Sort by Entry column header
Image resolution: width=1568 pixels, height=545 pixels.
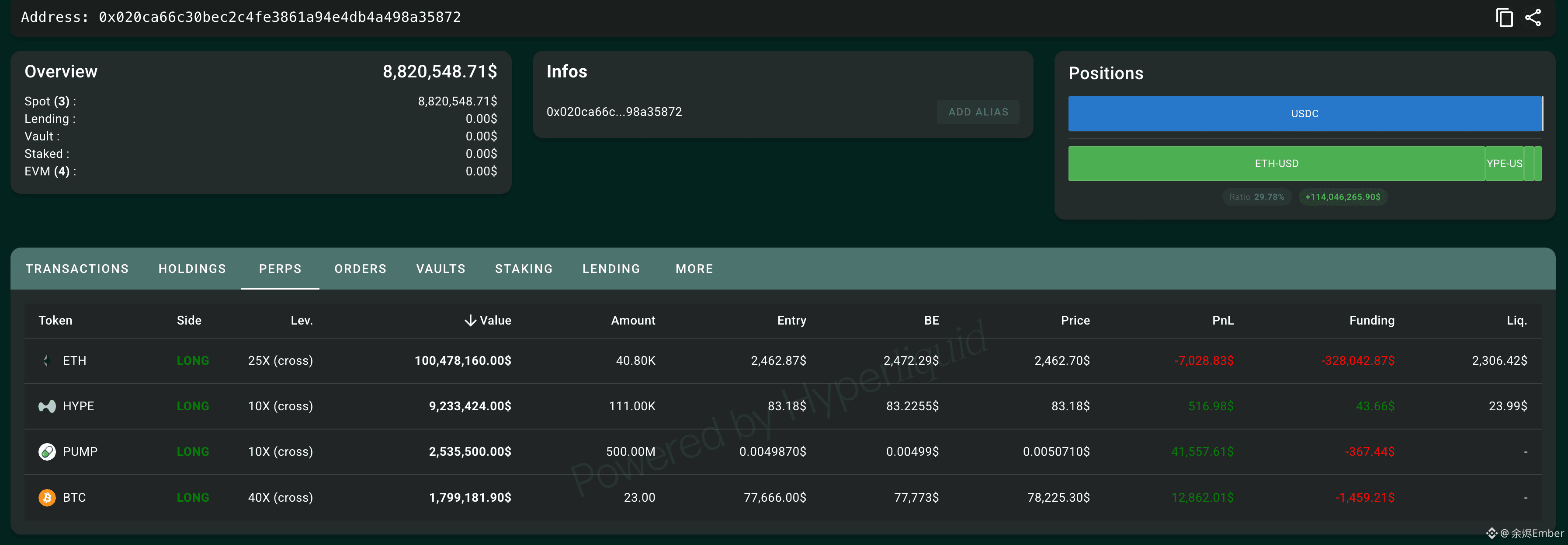point(791,320)
